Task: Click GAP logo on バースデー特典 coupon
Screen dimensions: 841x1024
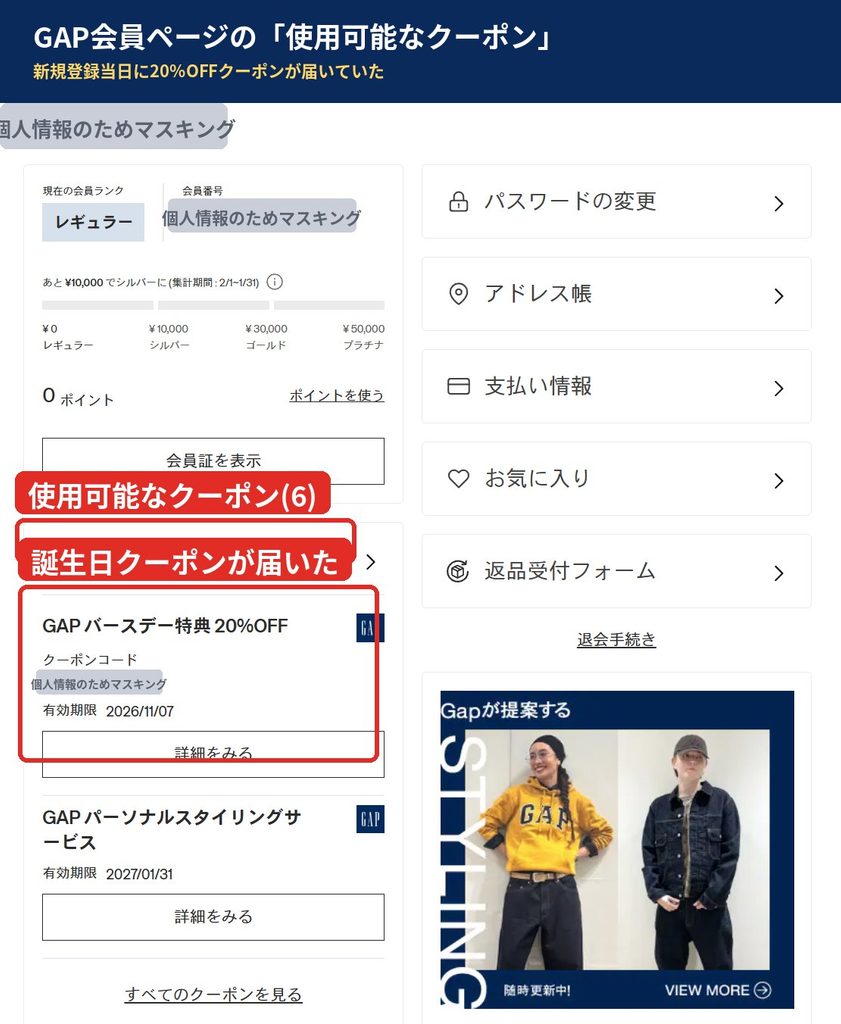Action: pyautogui.click(x=370, y=628)
